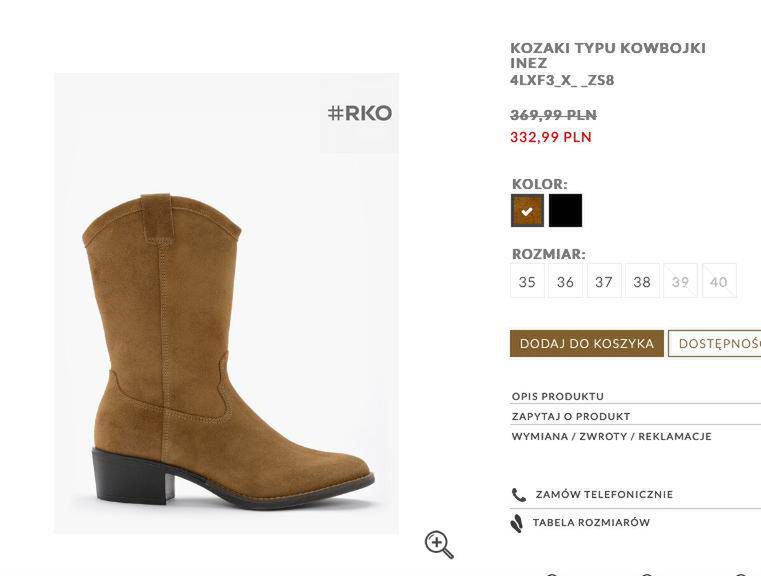Viewport: 761px width, 576px height.
Task: Click unavailable size 40
Action: coord(719,281)
